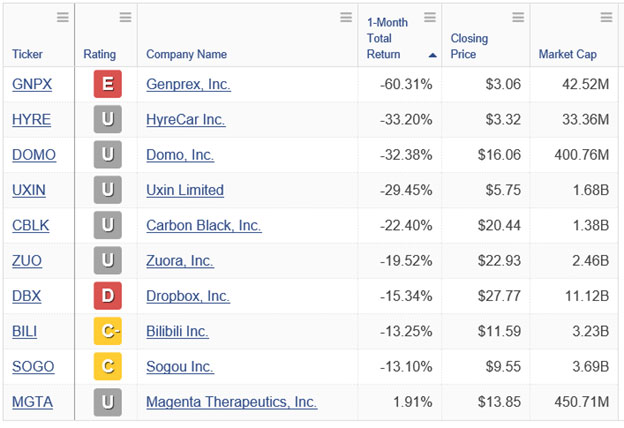Open the Magenta Therapeutics, Inc. company link

point(232,402)
